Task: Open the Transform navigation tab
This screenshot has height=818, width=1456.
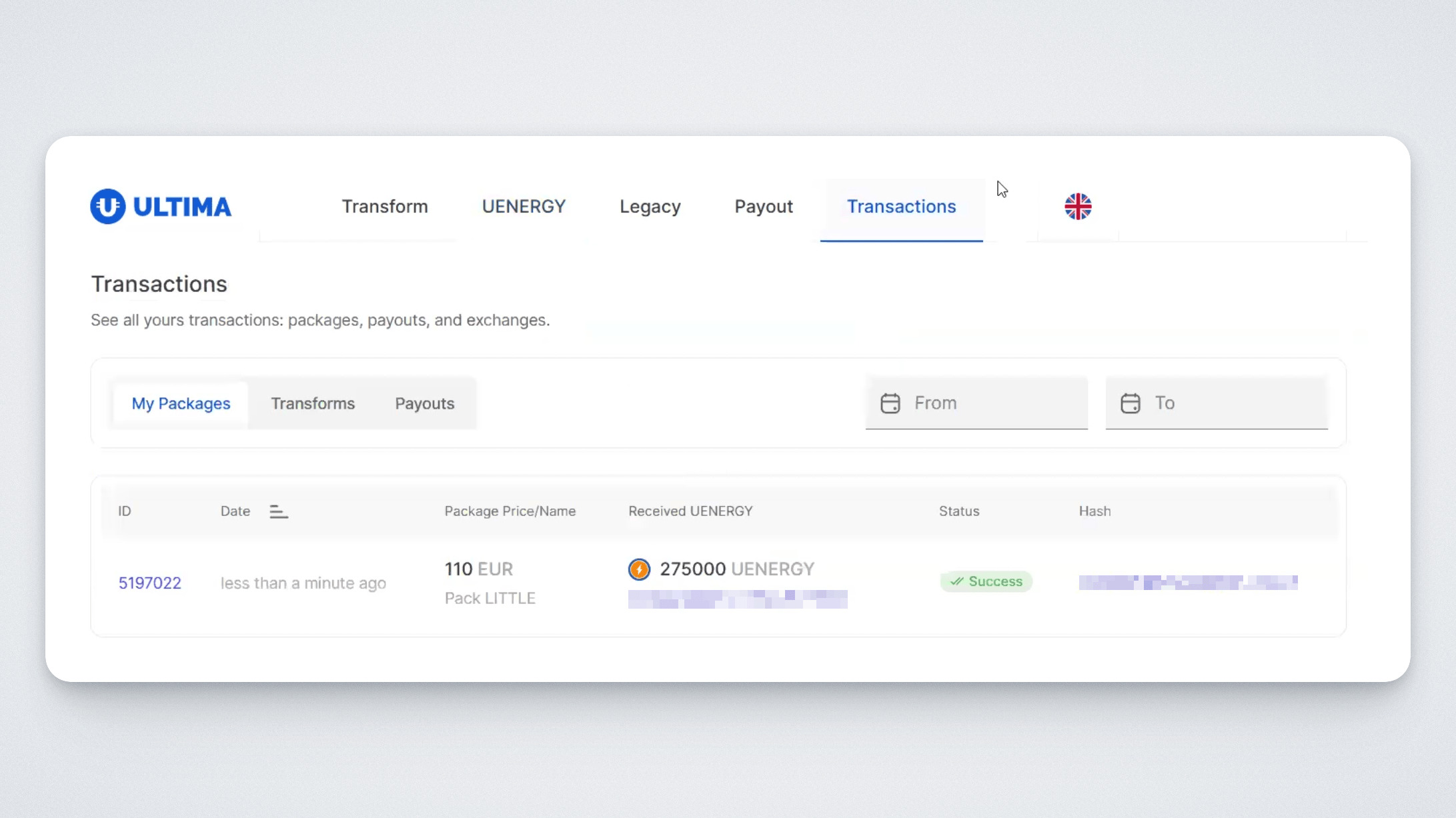Action: (x=385, y=207)
